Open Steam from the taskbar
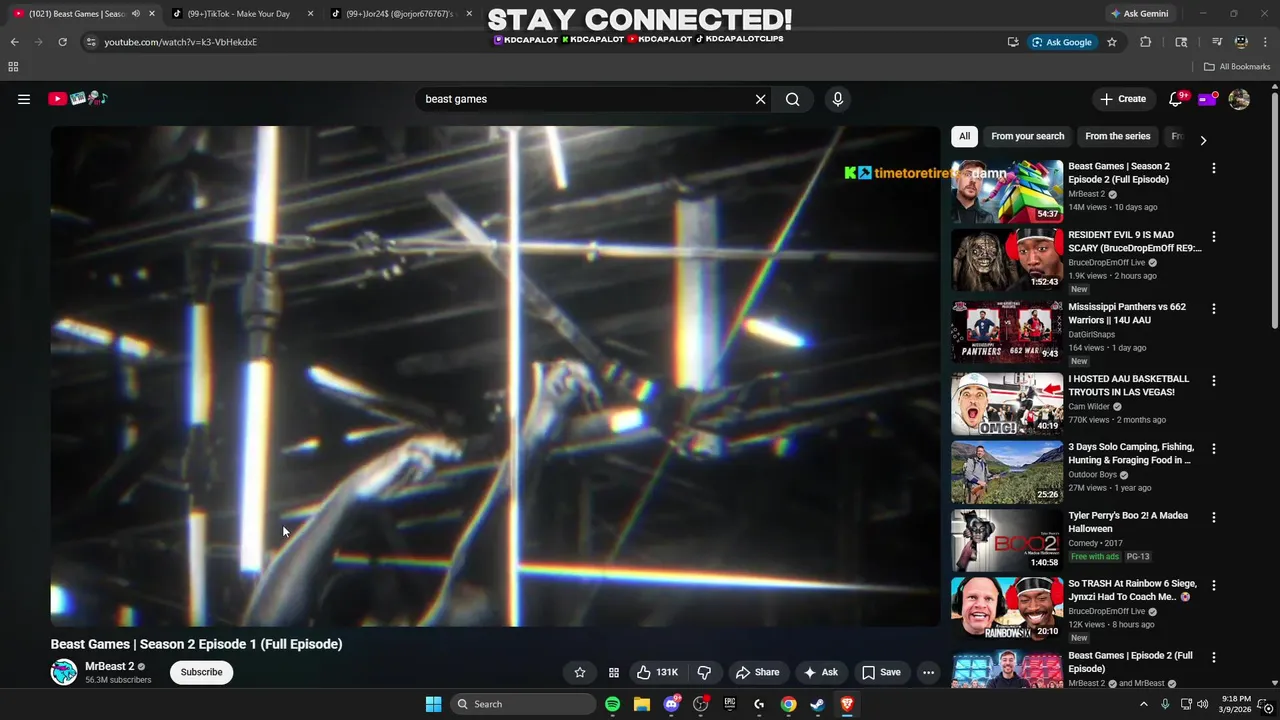Screen dimensions: 1280x720 pyautogui.click(x=817, y=704)
